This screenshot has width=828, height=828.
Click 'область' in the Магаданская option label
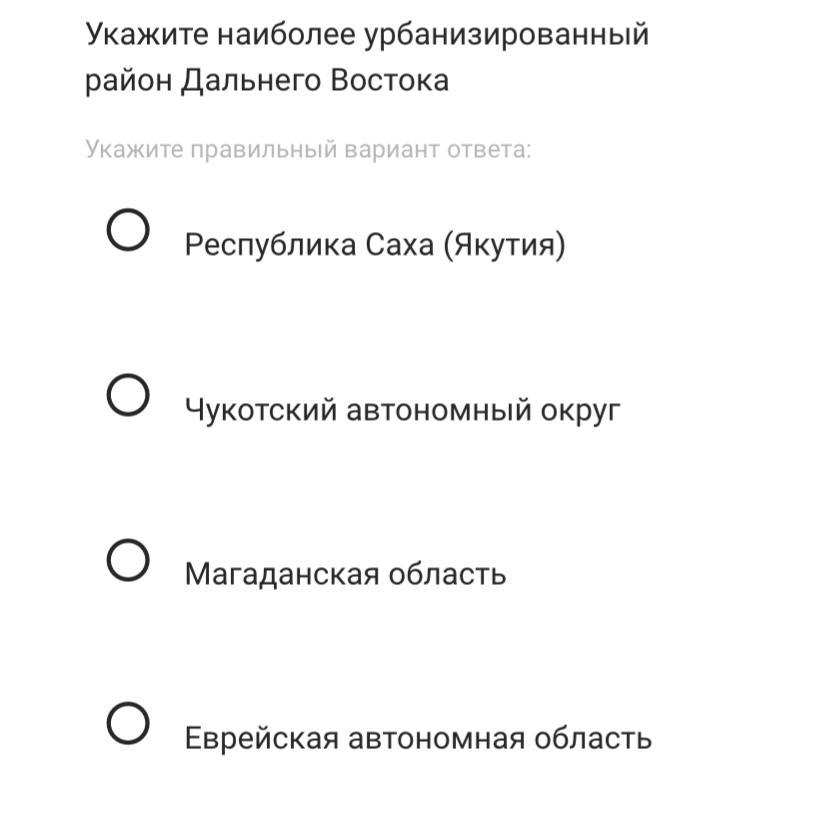point(447,574)
